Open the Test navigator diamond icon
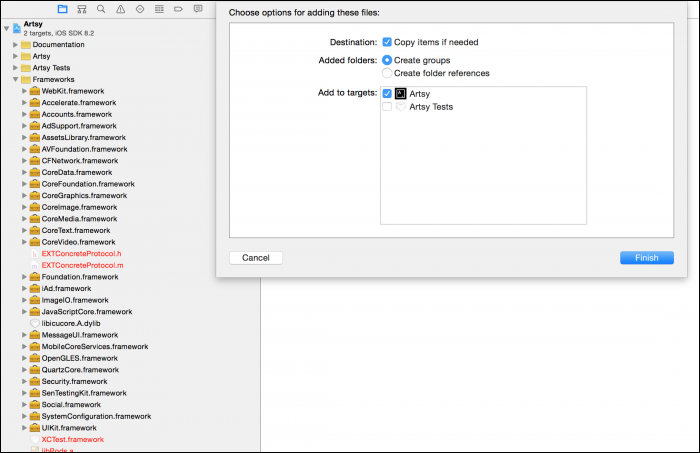 click(139, 9)
